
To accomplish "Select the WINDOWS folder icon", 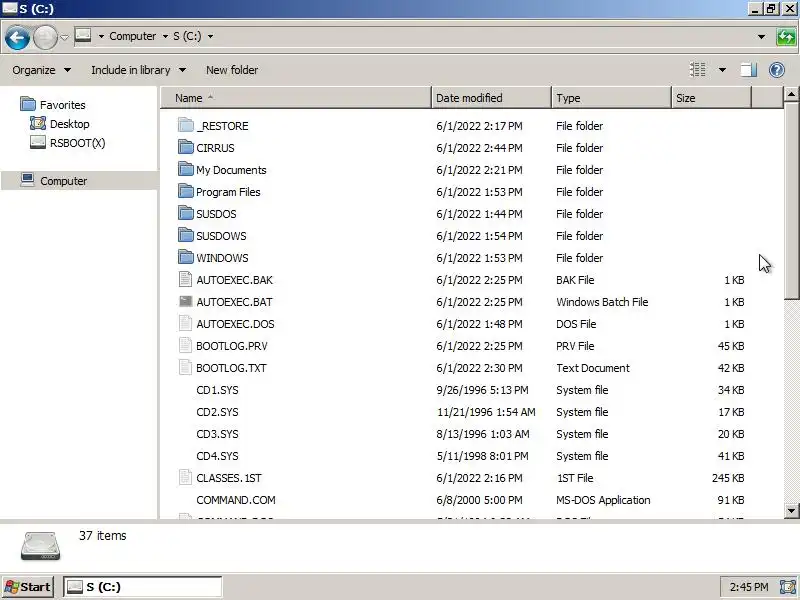I will (x=186, y=257).
